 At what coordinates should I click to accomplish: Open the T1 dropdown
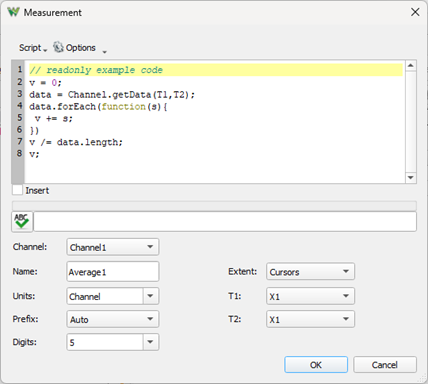[x=310, y=296]
